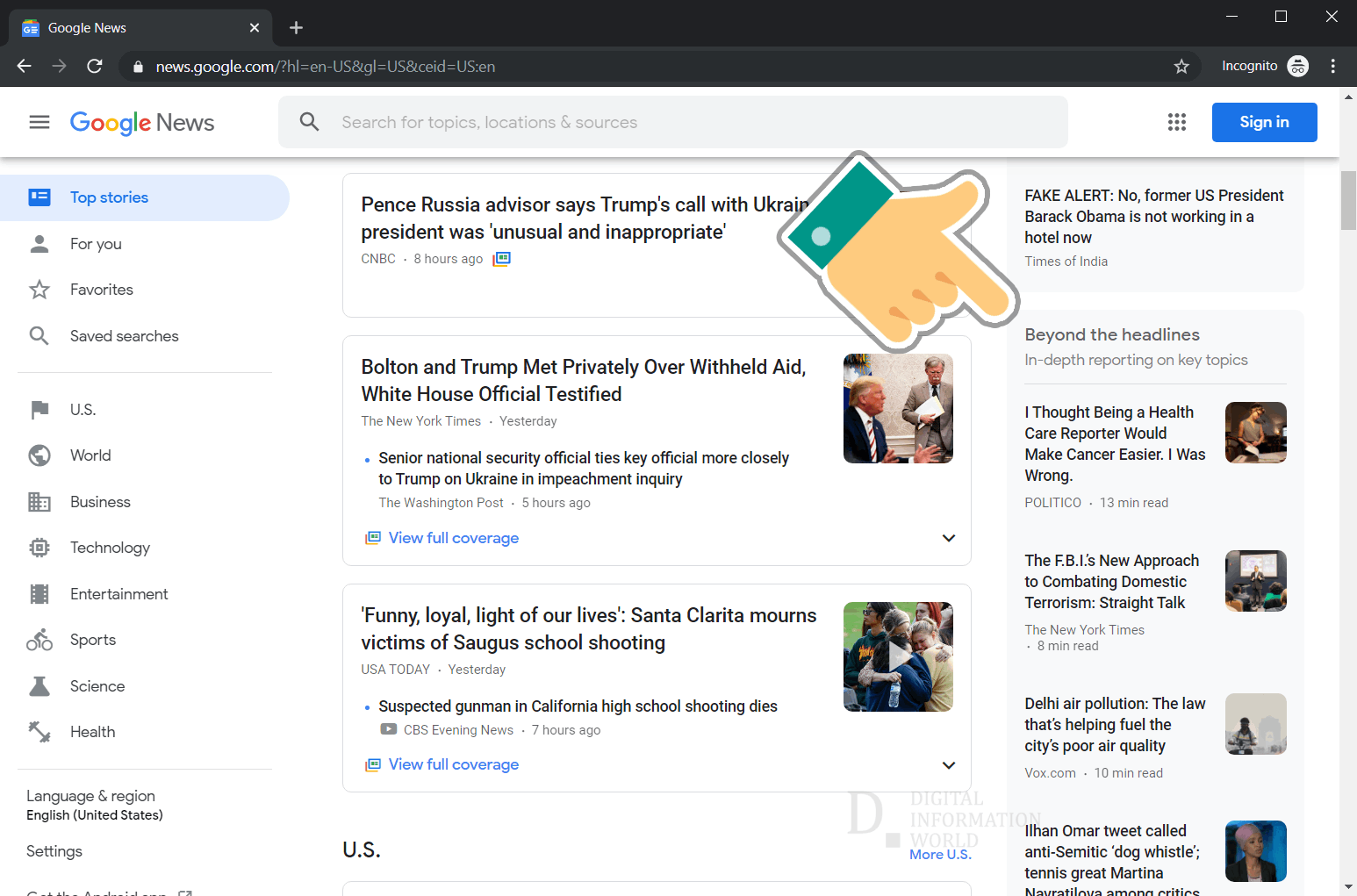
Task: Play the Saugus shooting video thumbnail
Action: 898,656
